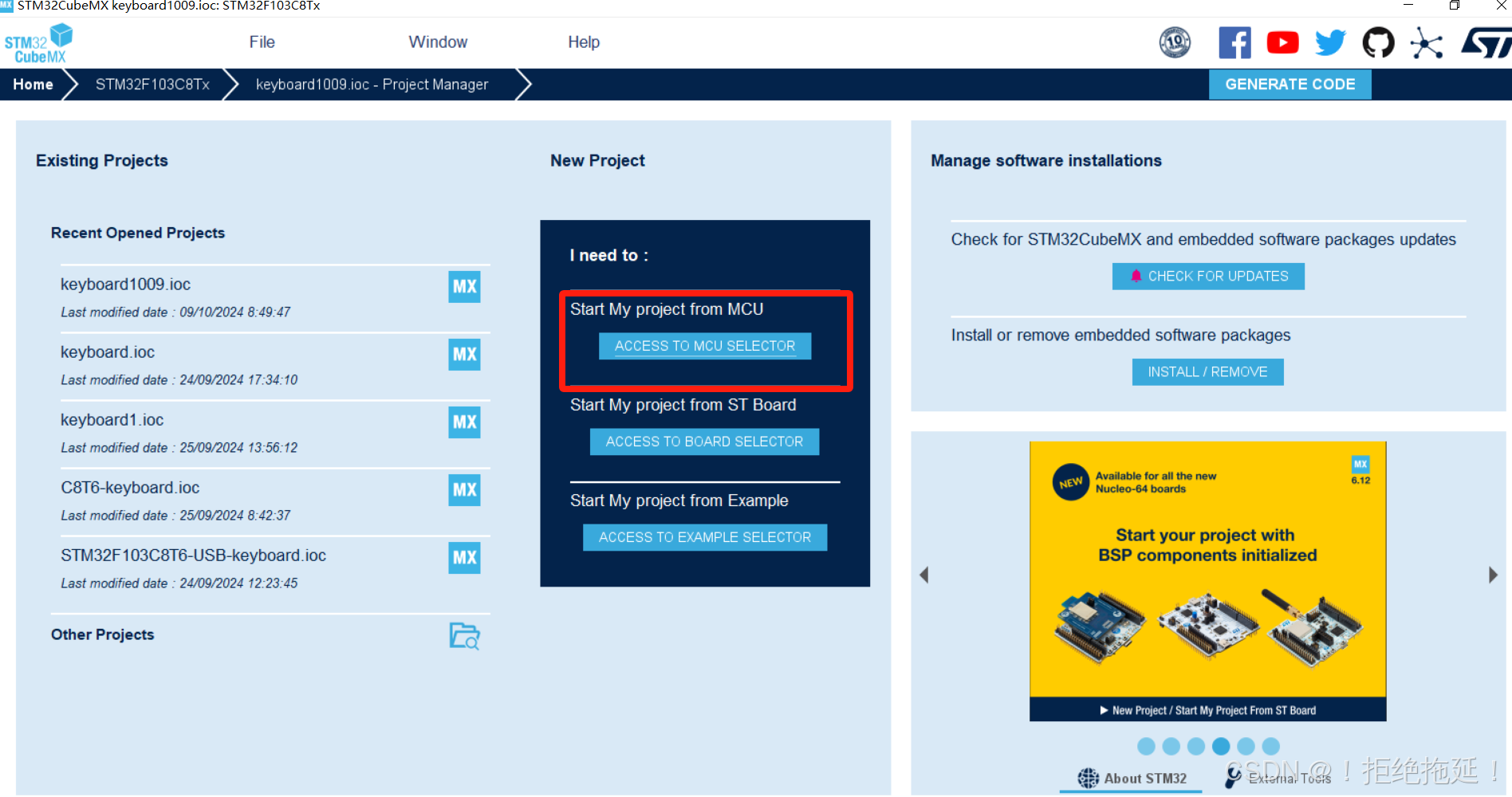The width and height of the screenshot is (1512, 797).
Task: Click MX icon for keyboard.ioc
Action: point(464,354)
